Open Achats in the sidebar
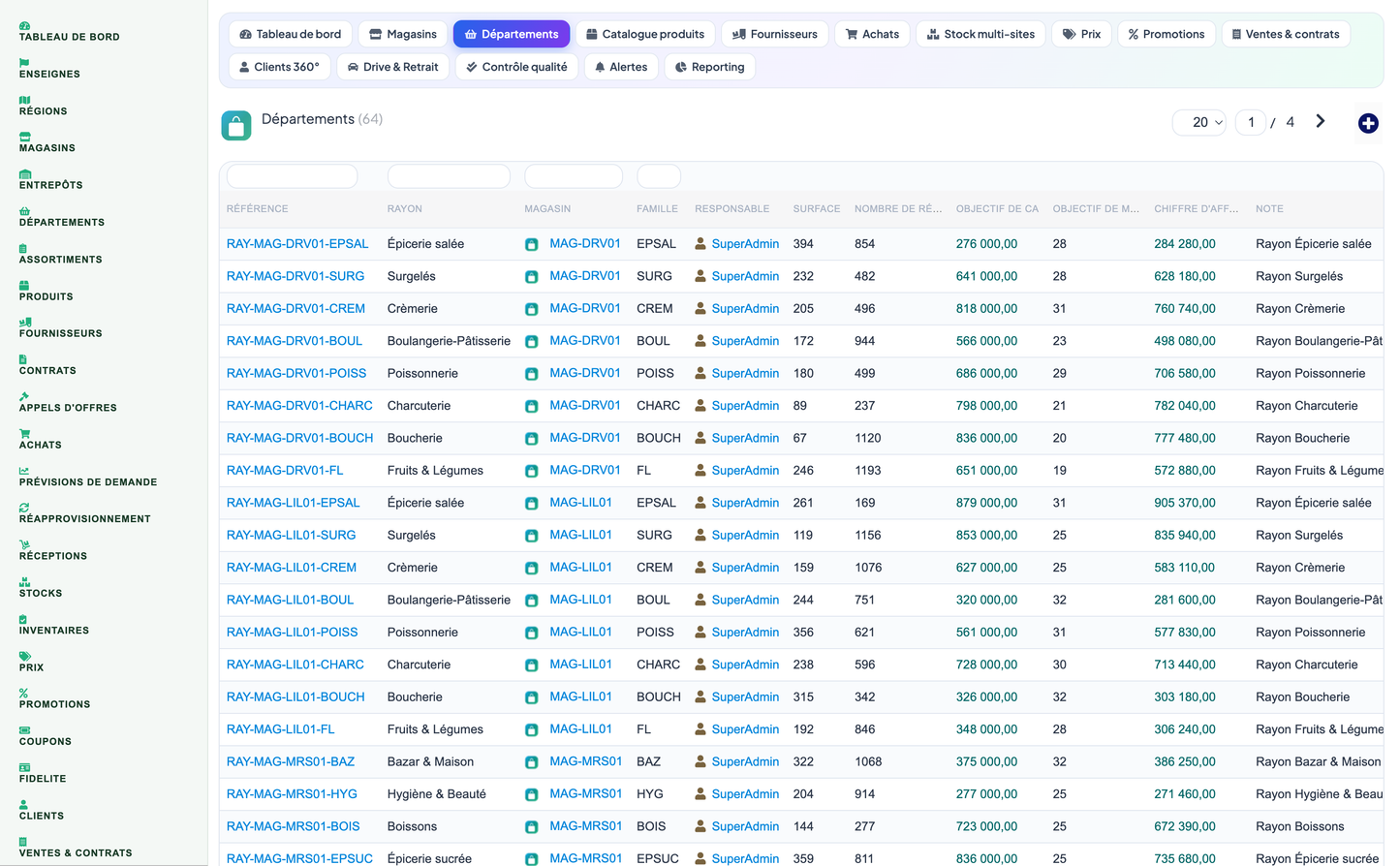This screenshot has height=866, width=1400. [x=40, y=440]
